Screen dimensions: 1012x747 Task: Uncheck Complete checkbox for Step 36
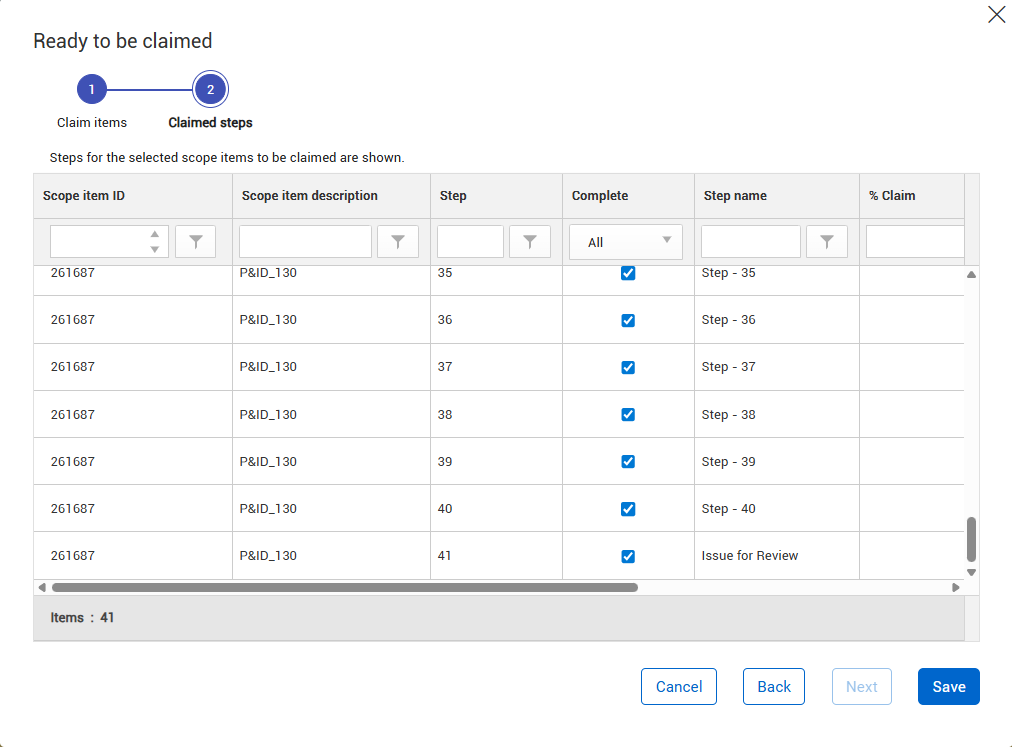coord(628,321)
